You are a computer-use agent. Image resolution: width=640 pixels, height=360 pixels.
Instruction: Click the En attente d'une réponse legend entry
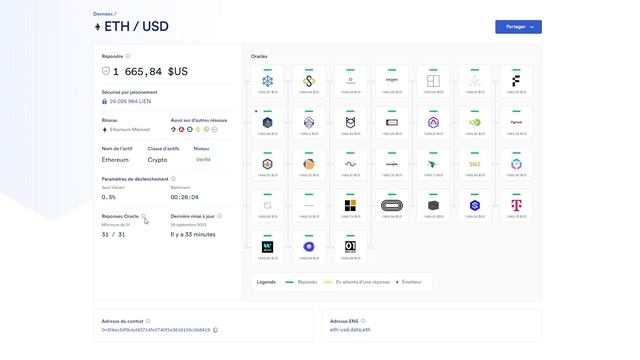coord(356,282)
